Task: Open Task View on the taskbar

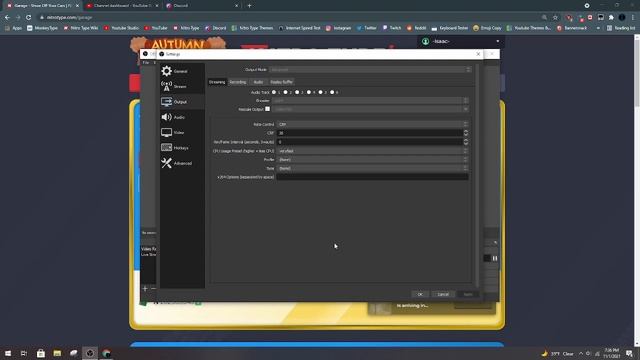Action: (x=24, y=353)
